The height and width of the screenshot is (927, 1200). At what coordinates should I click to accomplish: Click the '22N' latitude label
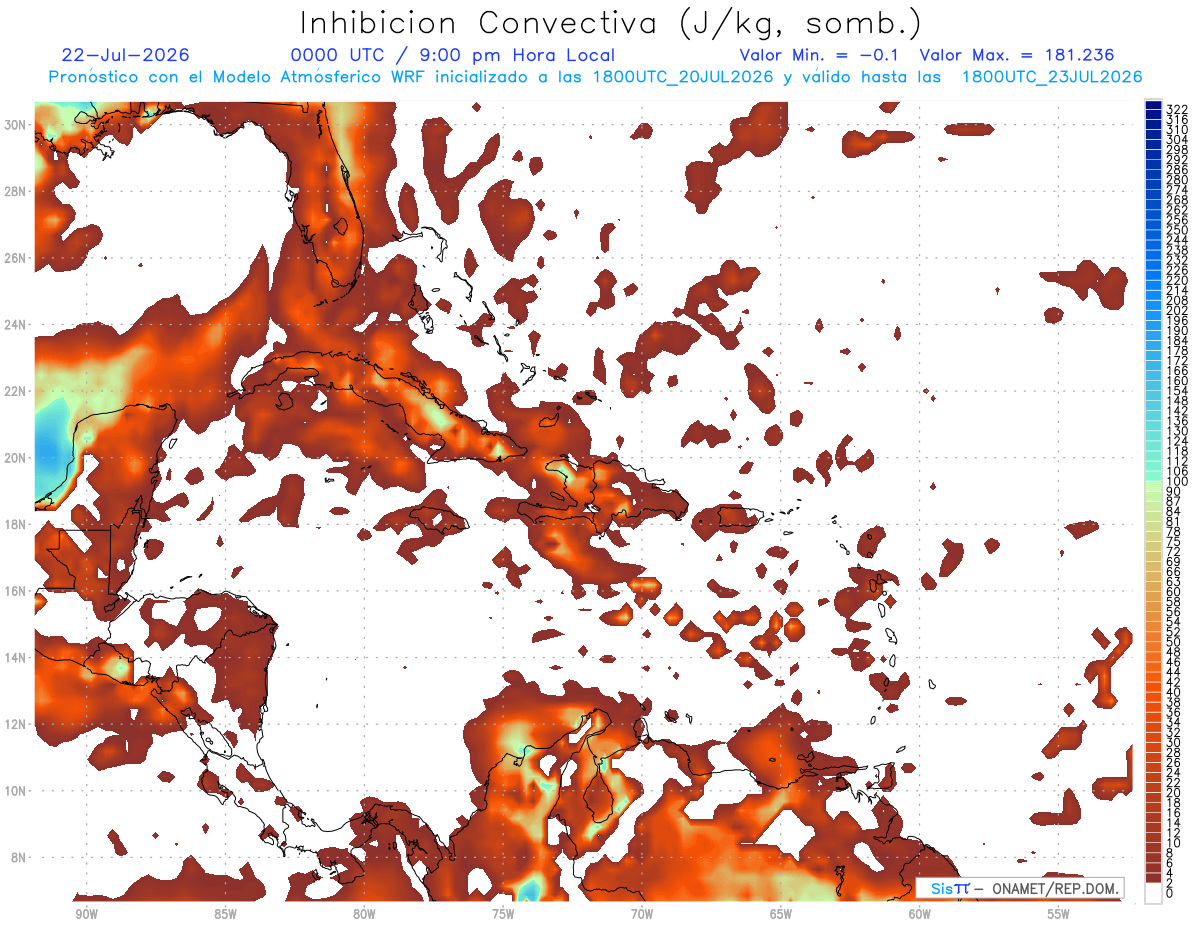[17, 391]
